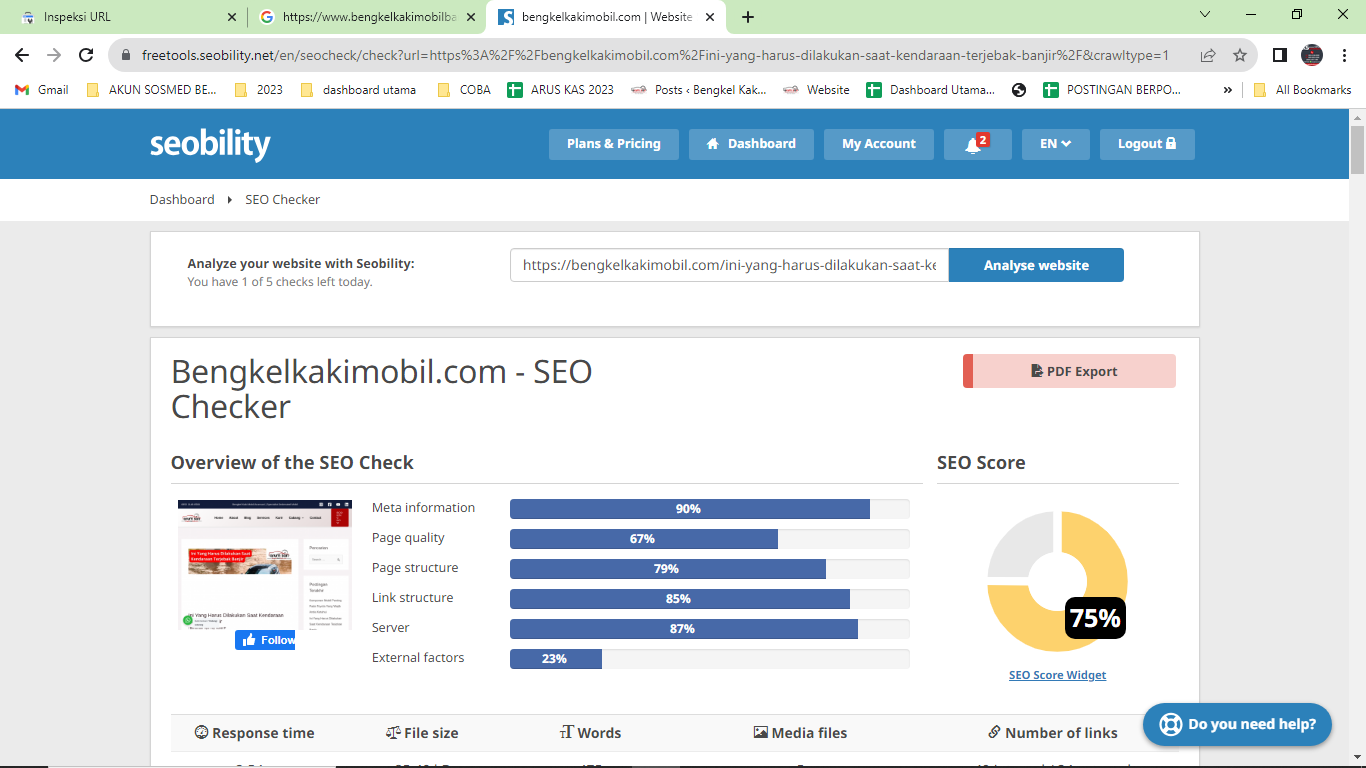Screen dimensions: 1366x768
Task: Log out with the Logout button
Action: (1147, 144)
